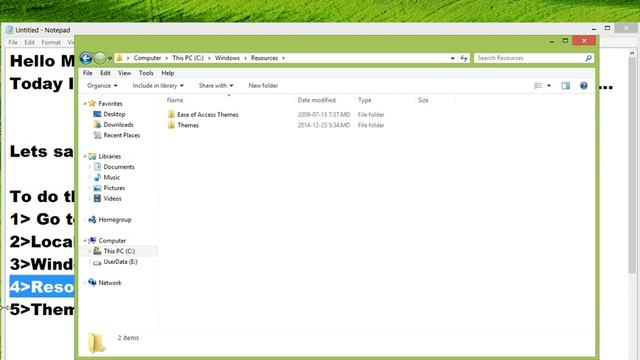The width and height of the screenshot is (640, 360).
Task: Open the address bar history dropdown
Action: point(452,58)
